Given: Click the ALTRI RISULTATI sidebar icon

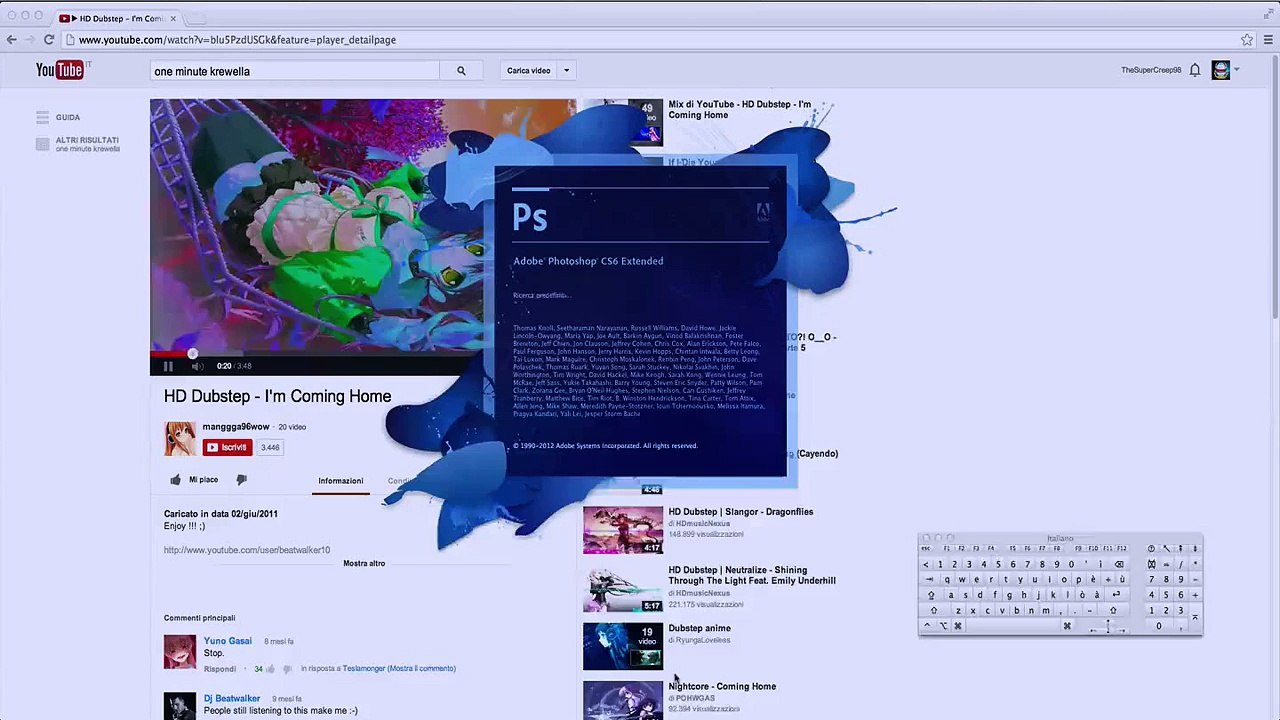Looking at the screenshot, I should coord(42,144).
